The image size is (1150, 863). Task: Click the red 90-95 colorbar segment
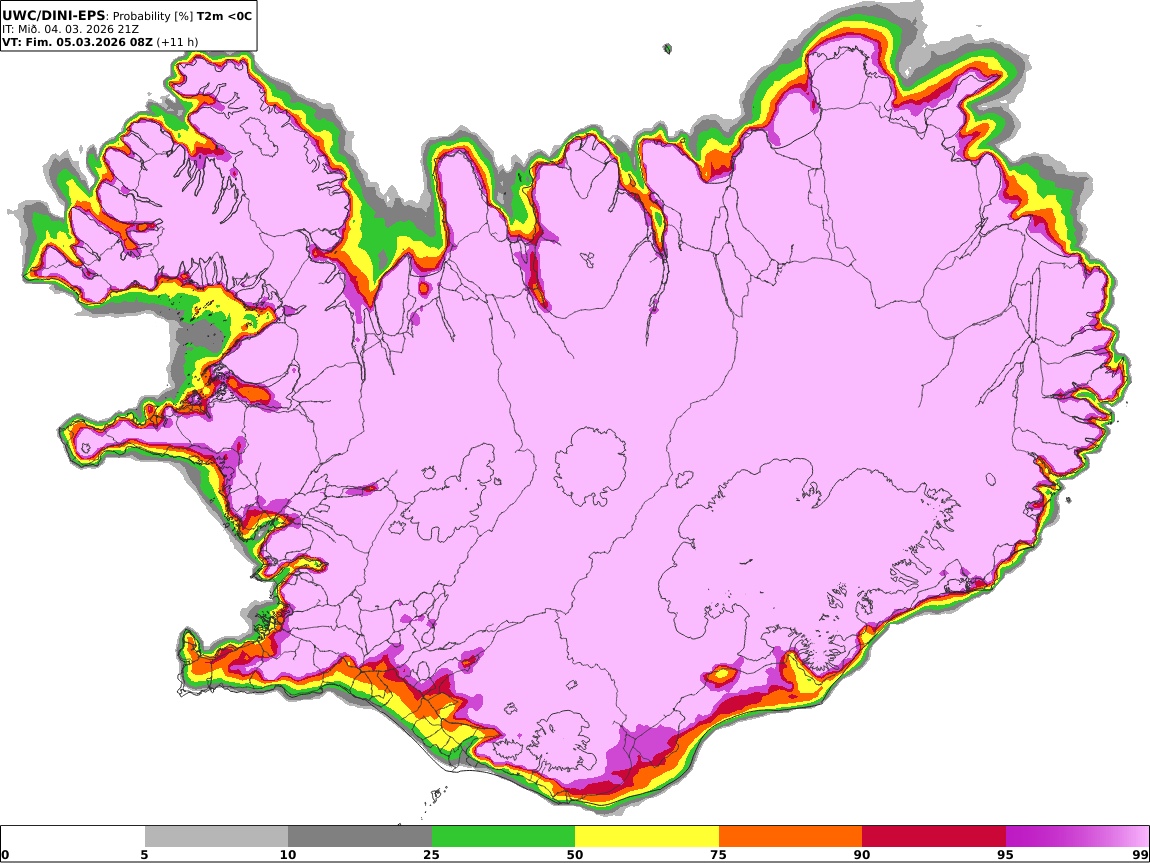[934, 836]
